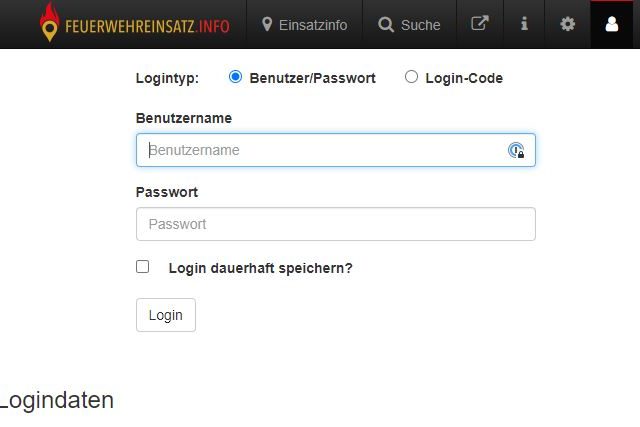The image size is (640, 427).
Task: Click the info icon in the navbar
Action: [x=524, y=24]
